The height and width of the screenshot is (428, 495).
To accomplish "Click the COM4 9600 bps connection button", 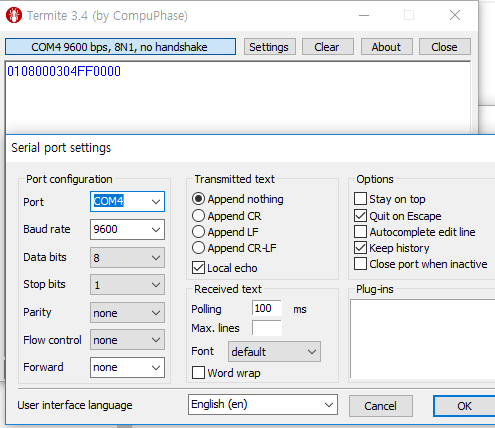I will tap(120, 47).
